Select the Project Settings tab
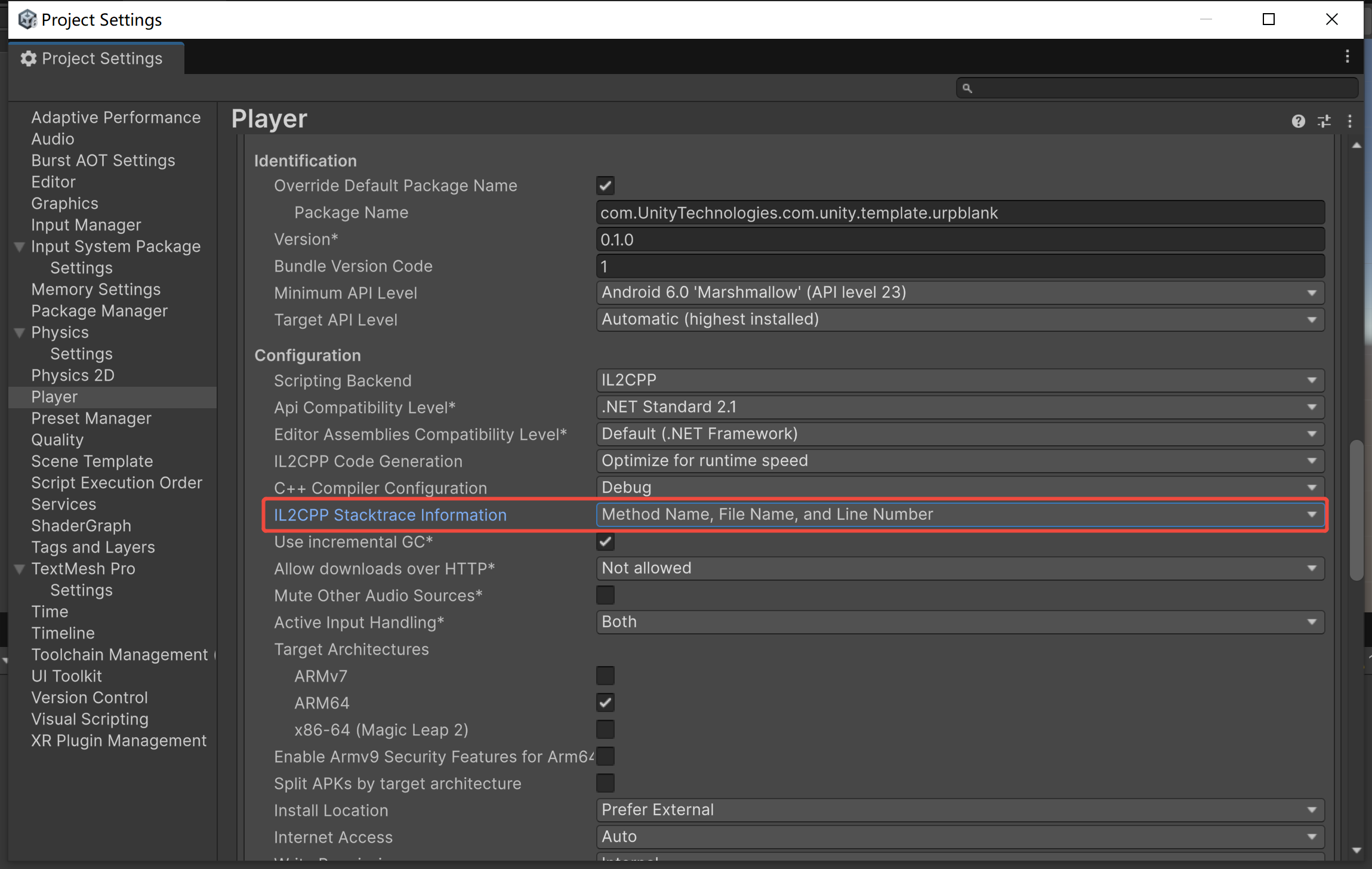This screenshot has height=869, width=1372. coord(96,58)
